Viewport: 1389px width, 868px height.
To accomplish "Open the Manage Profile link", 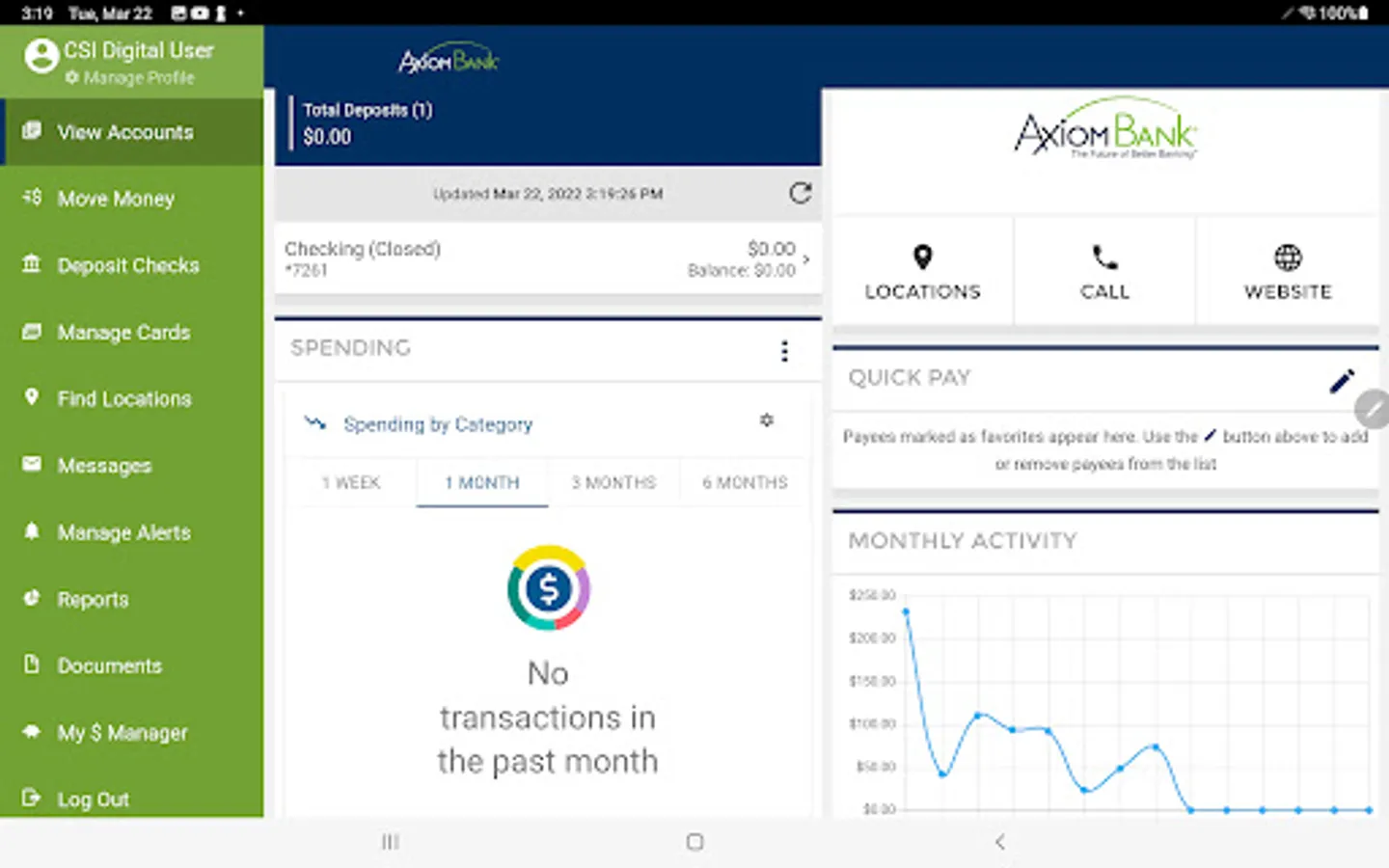I will pos(130,78).
